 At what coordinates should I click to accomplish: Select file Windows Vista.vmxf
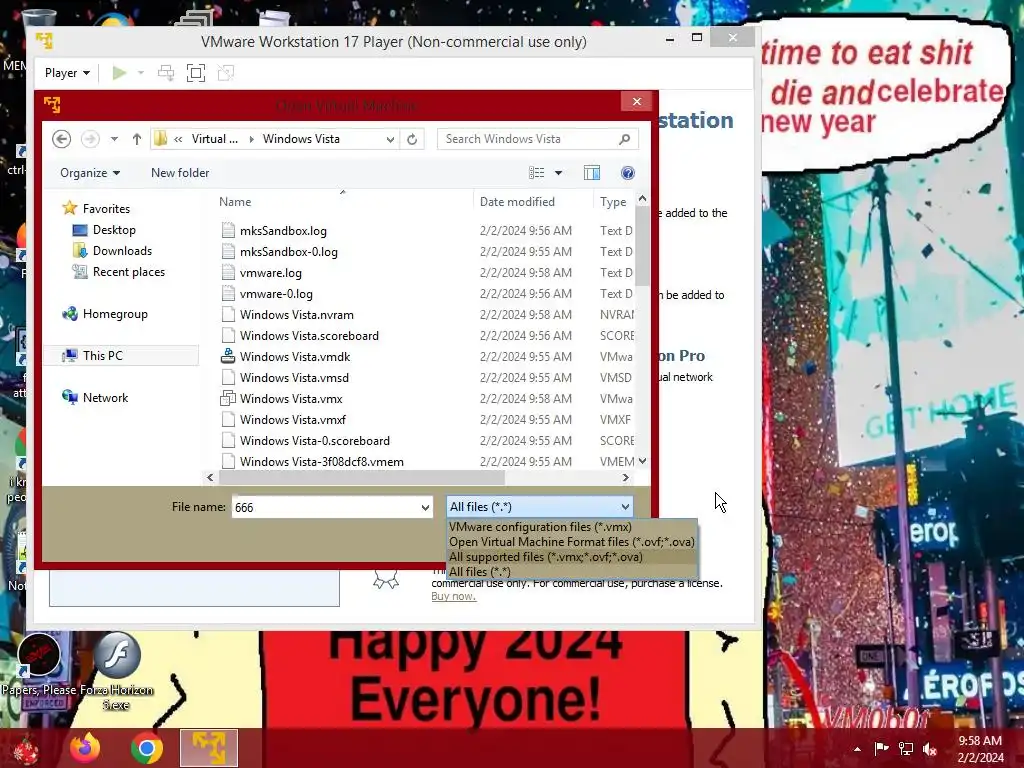(x=293, y=420)
